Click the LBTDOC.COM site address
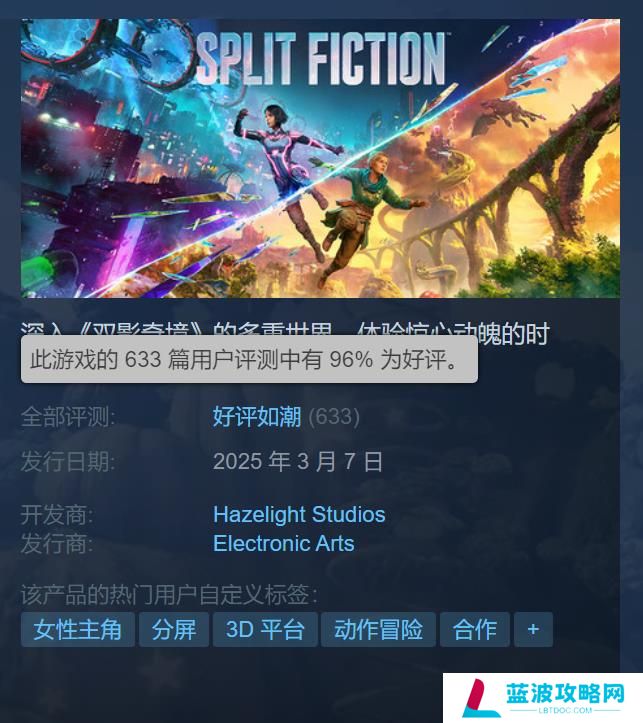The width and height of the screenshot is (643, 723). [565, 710]
